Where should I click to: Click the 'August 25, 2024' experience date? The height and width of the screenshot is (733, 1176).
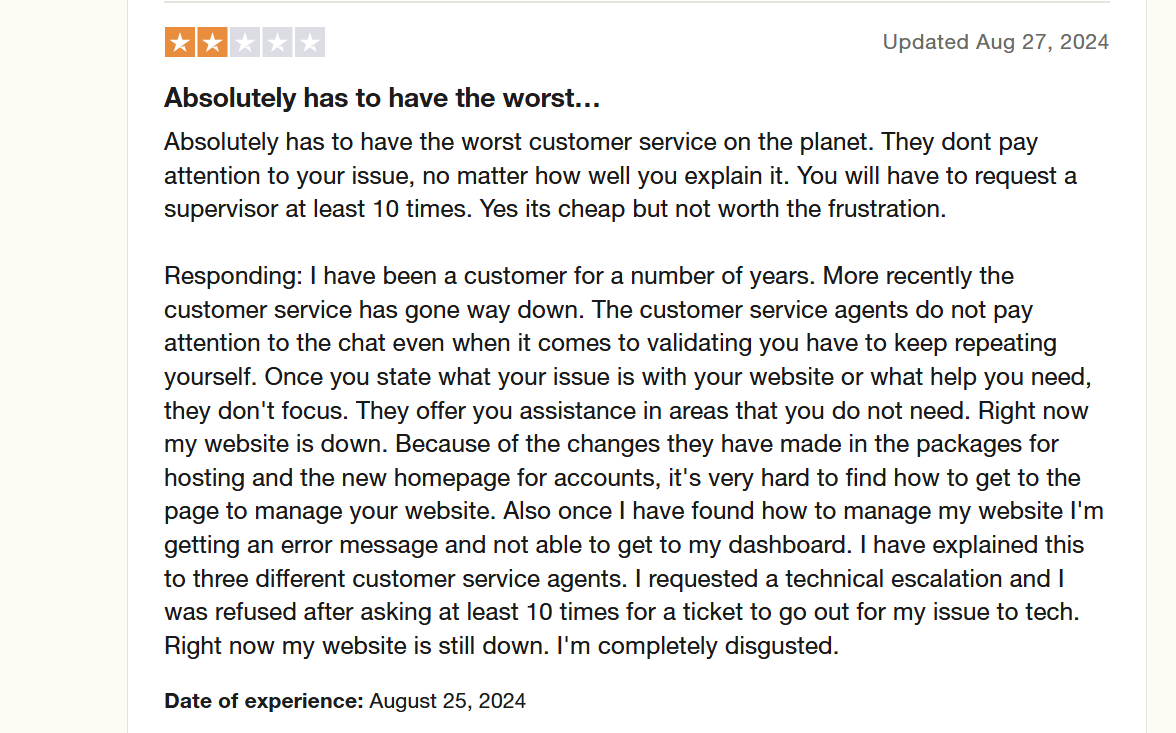(447, 700)
